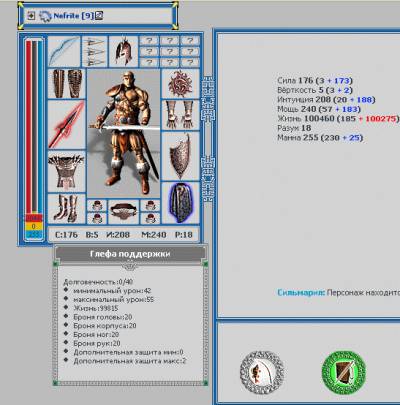Click the bow weapon slot
Viewport: 400px width, 405px height.
(x=64, y=52)
